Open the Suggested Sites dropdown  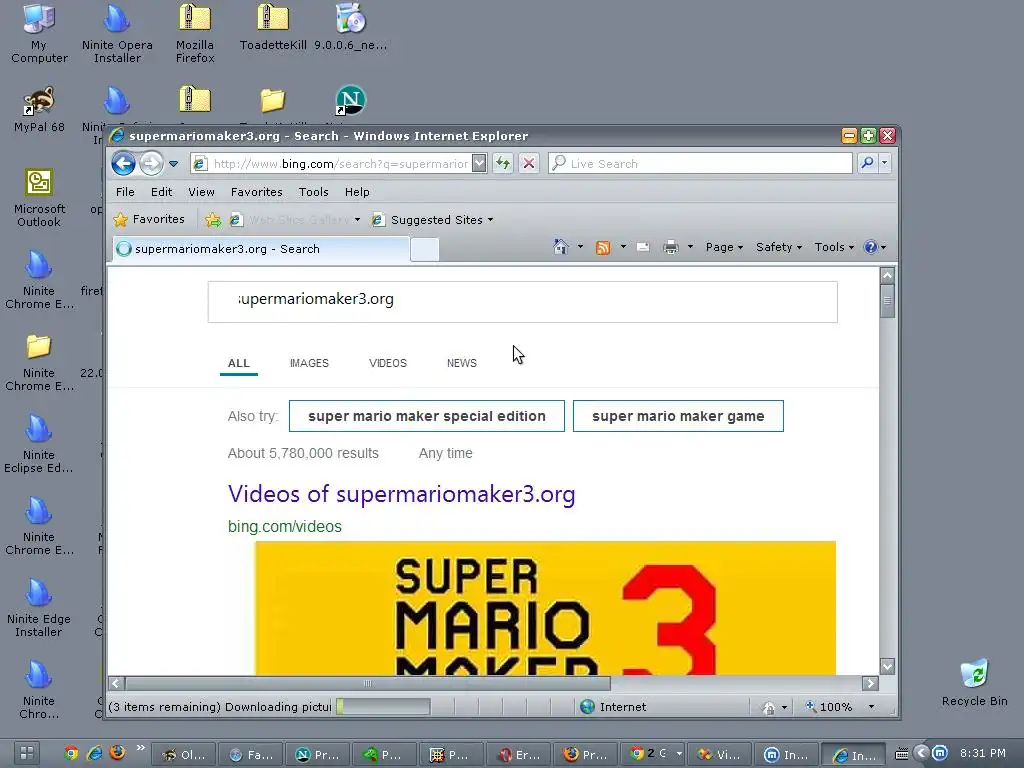pyautogui.click(x=432, y=220)
